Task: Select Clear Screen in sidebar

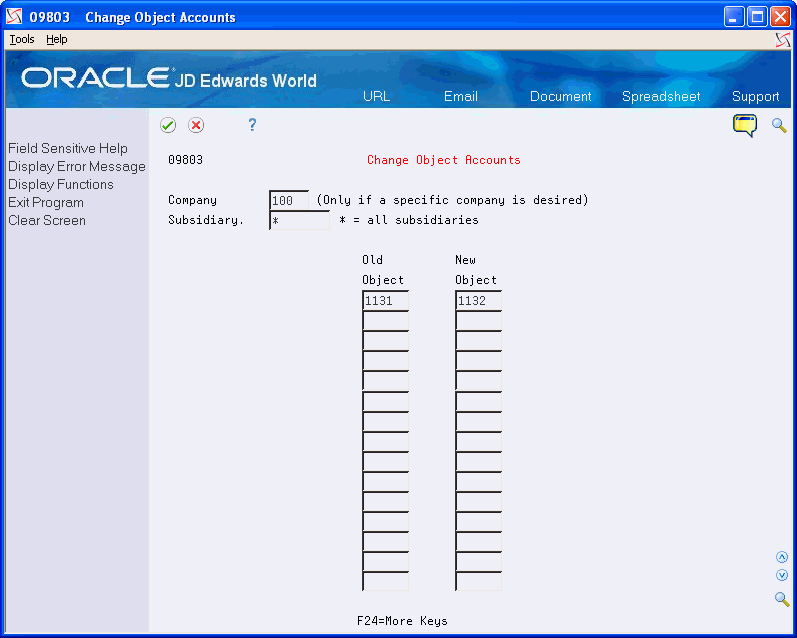Action: point(47,221)
